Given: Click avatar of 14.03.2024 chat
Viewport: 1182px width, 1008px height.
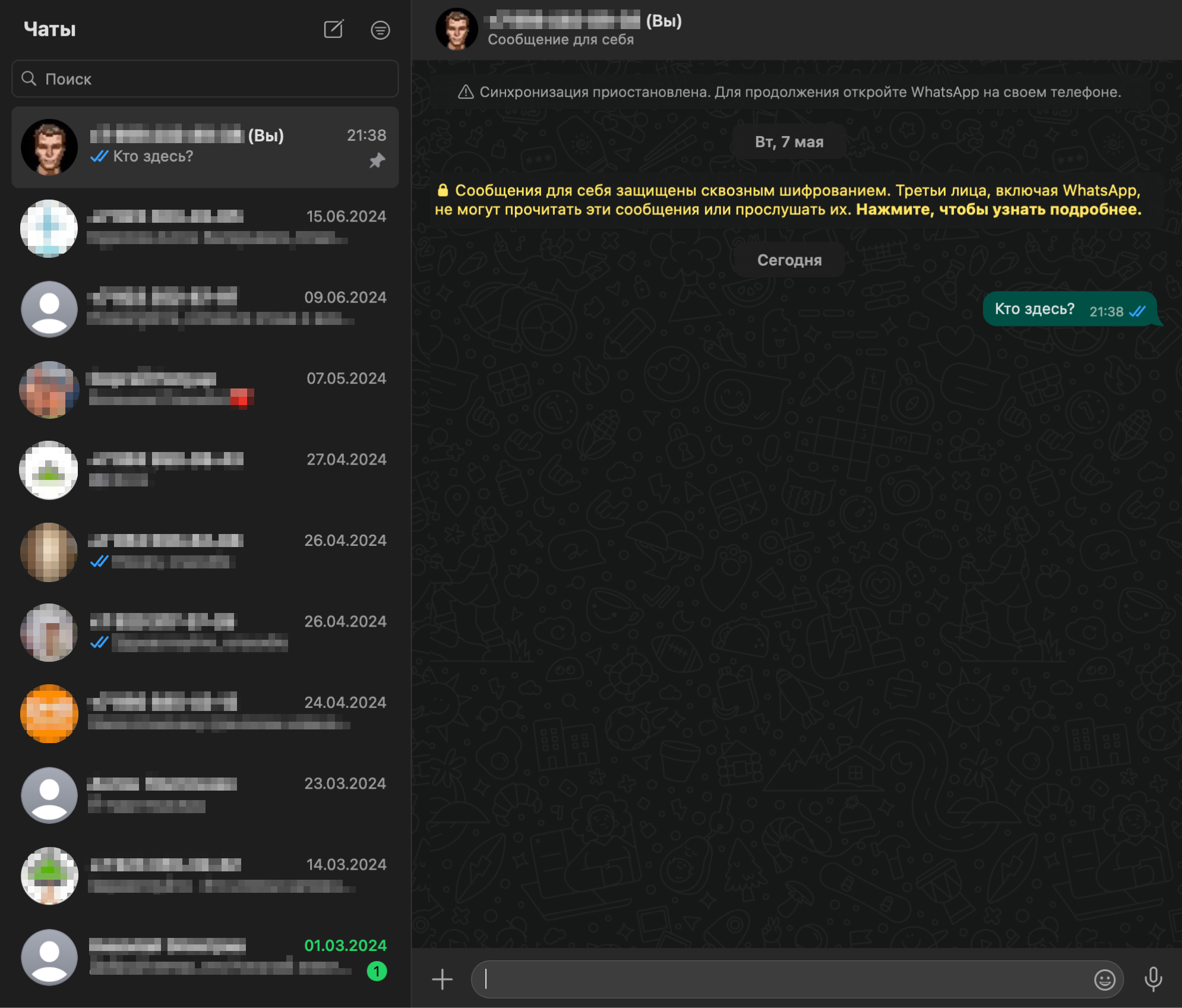Looking at the screenshot, I should 49,876.
